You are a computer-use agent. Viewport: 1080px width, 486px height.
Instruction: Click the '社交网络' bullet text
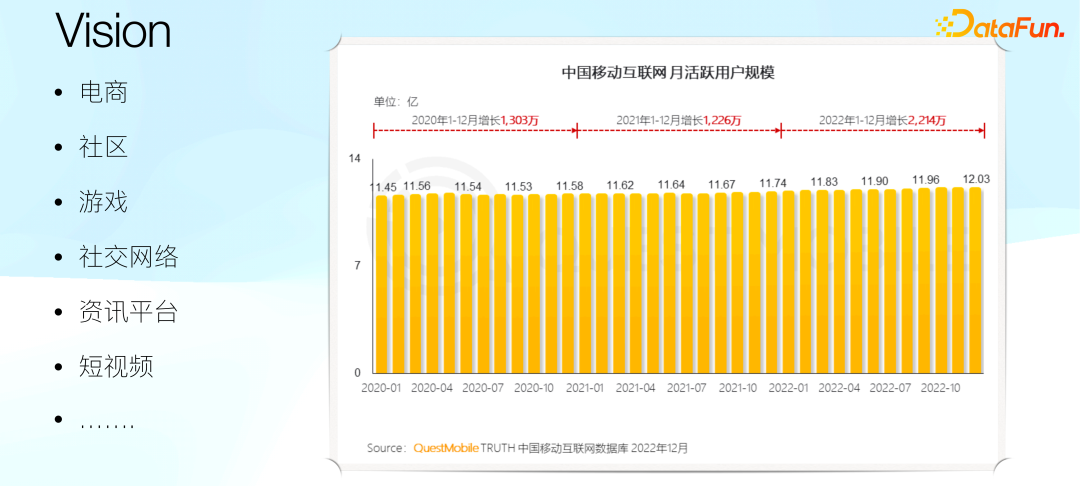tap(129, 257)
